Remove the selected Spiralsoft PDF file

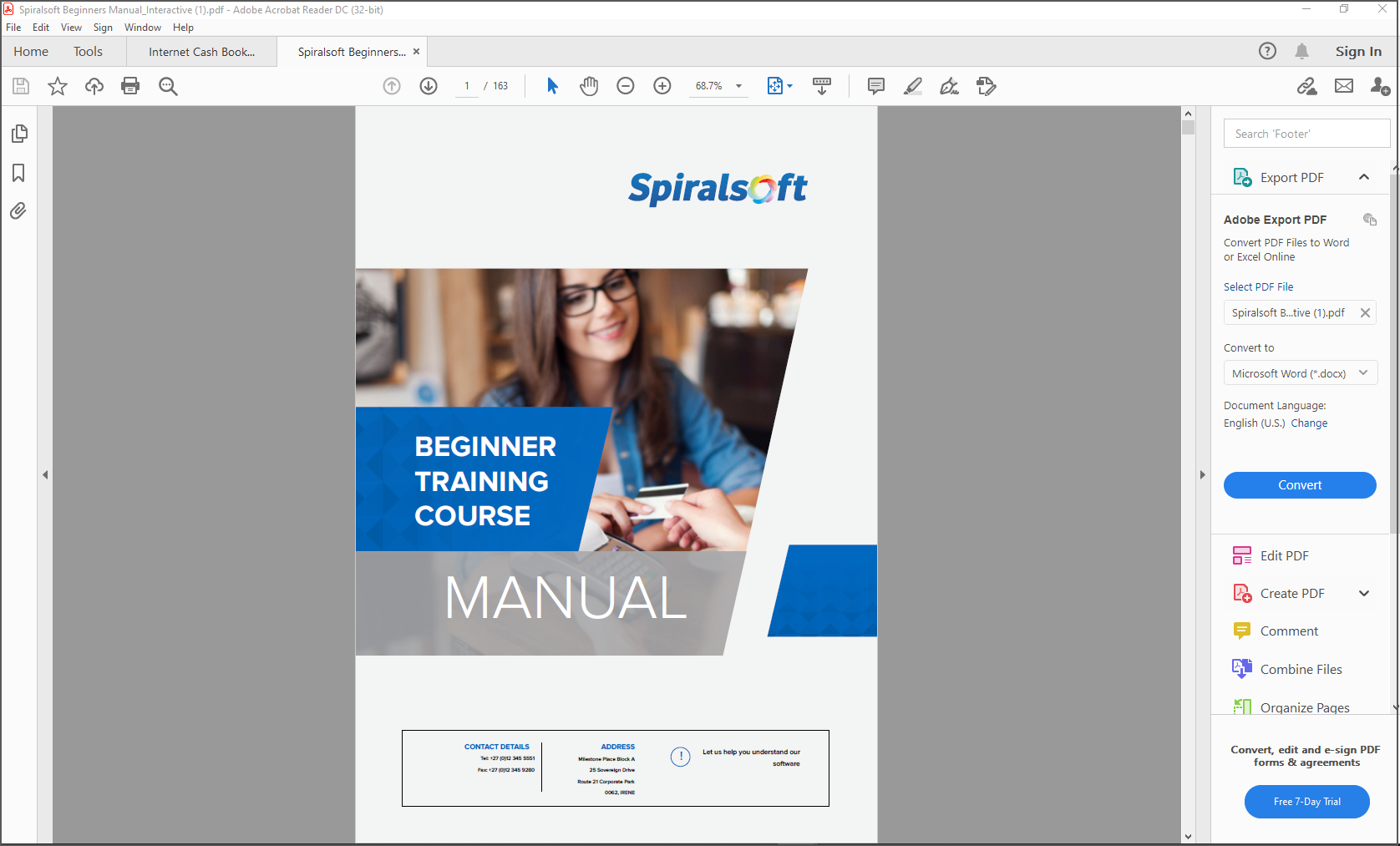click(1365, 313)
